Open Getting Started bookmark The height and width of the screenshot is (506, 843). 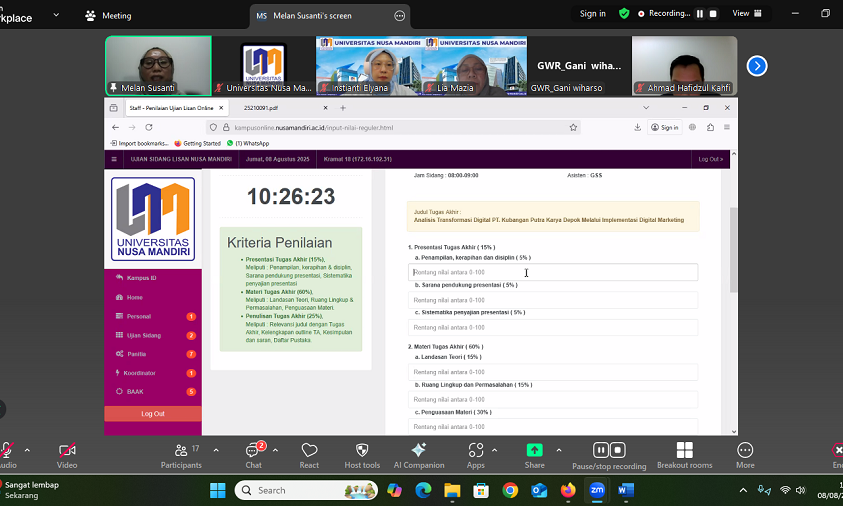pos(198,144)
